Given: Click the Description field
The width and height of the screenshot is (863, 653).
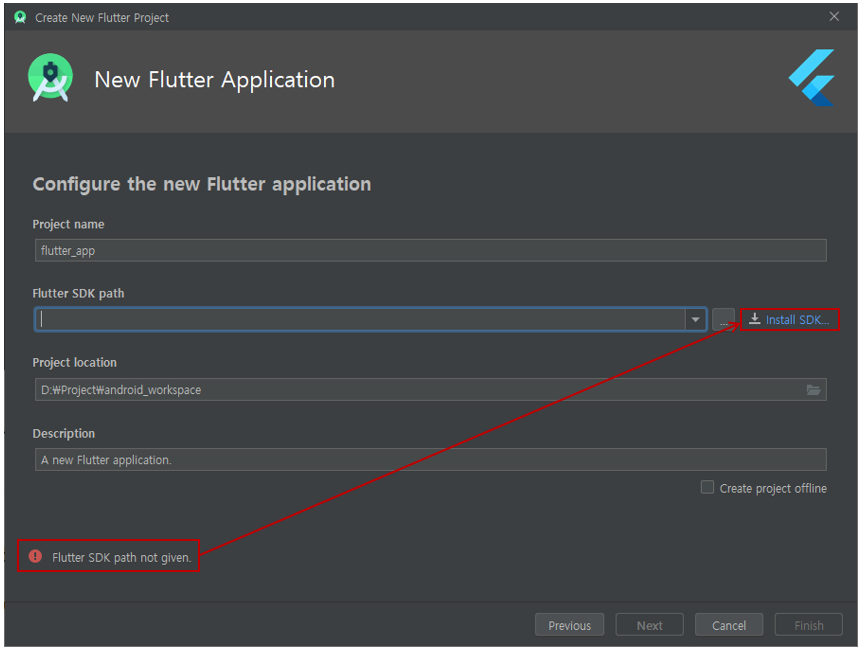Looking at the screenshot, I should click(x=430, y=460).
